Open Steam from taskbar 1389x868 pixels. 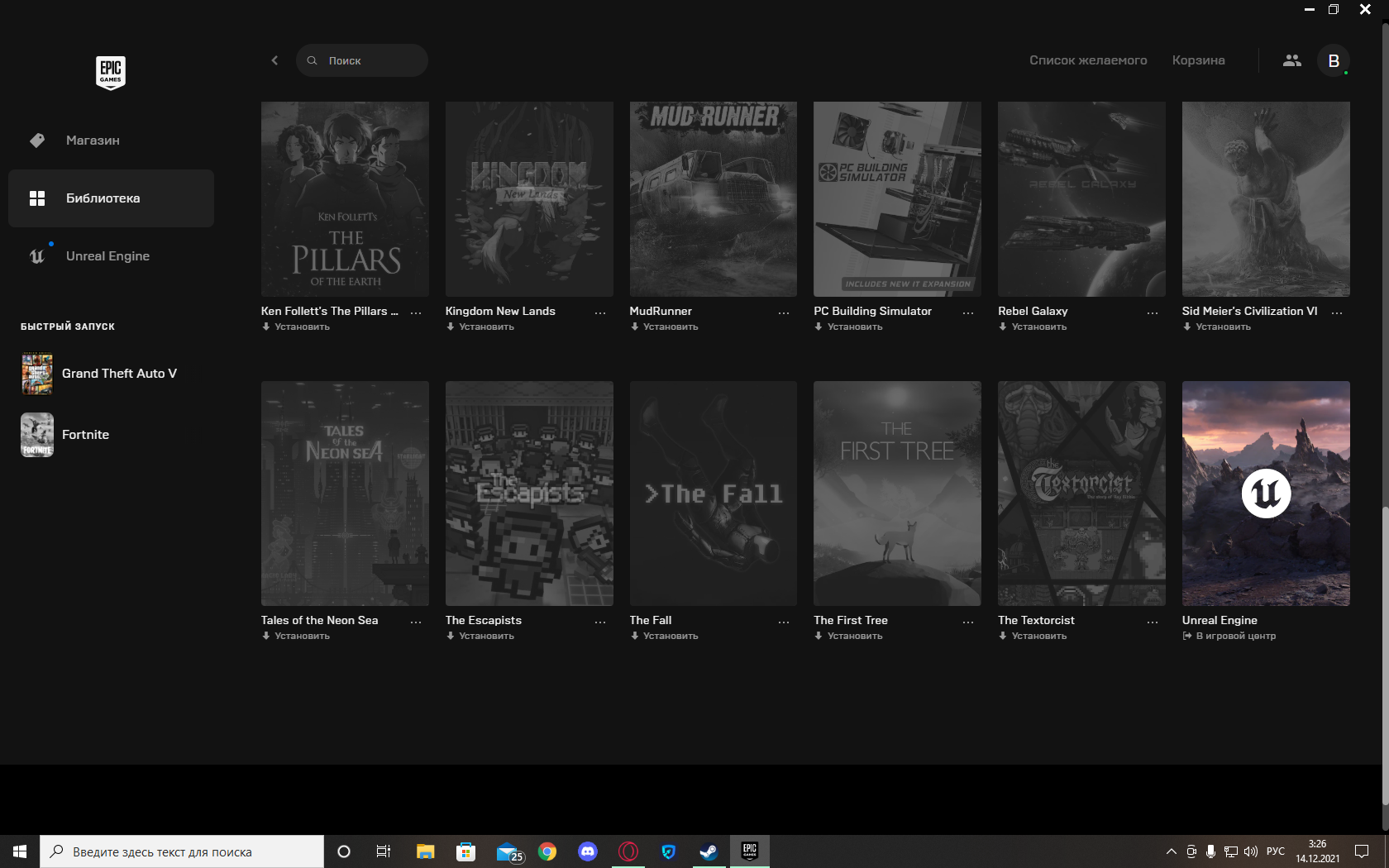pyautogui.click(x=709, y=851)
